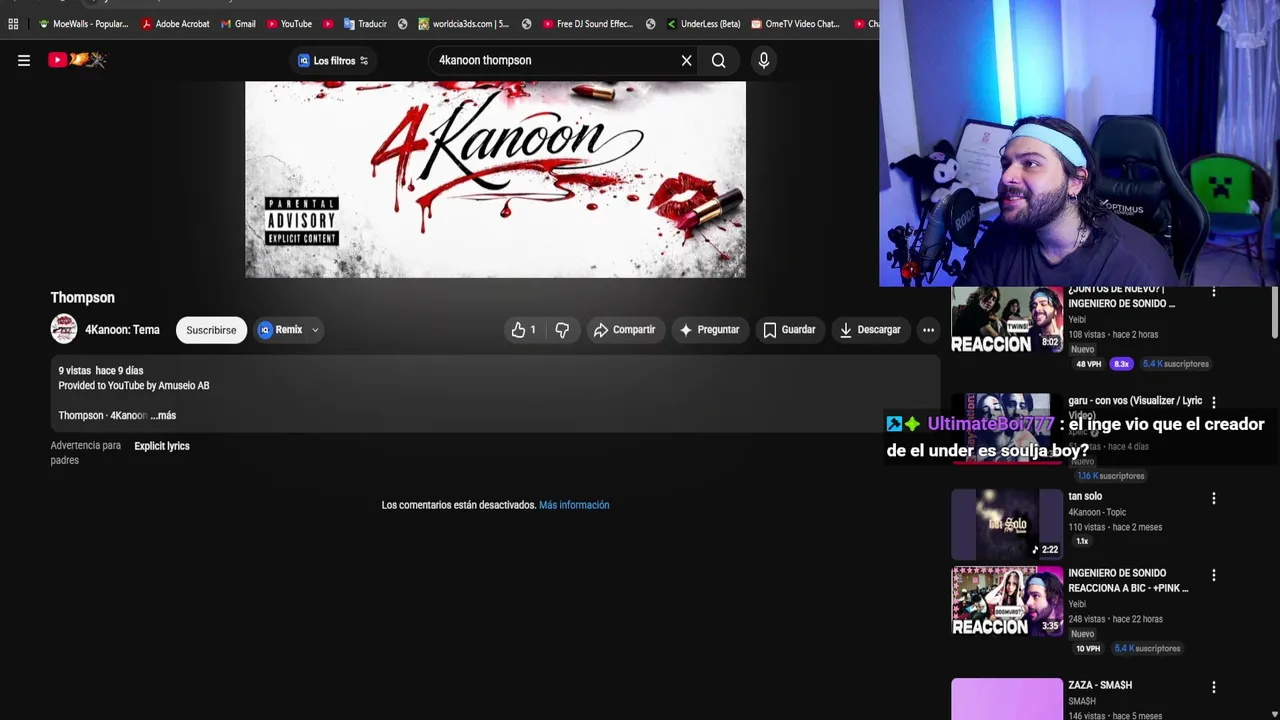Click the Explicit lyrics label
Screen dimensions: 1280x720
pos(162,446)
